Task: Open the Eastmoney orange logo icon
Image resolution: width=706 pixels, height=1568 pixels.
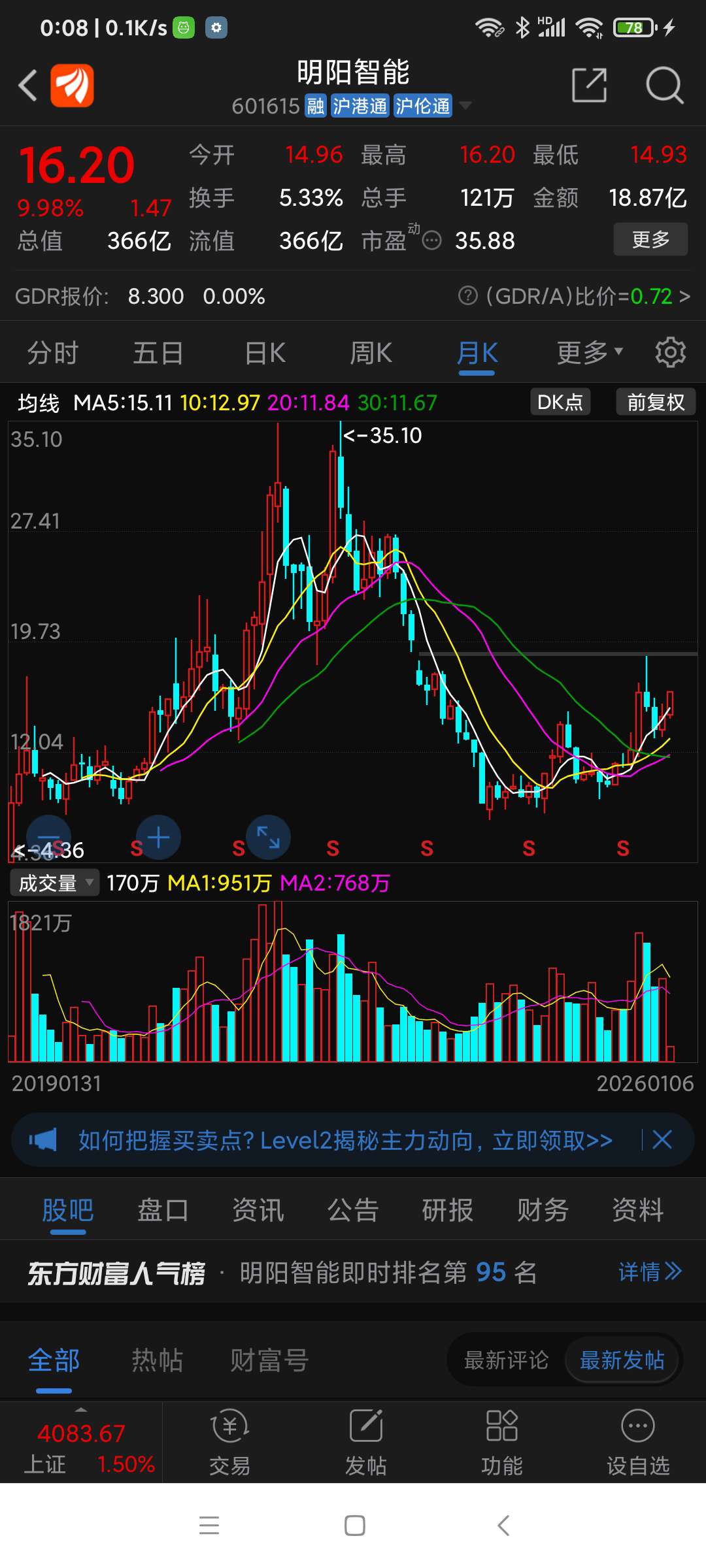Action: (x=72, y=85)
